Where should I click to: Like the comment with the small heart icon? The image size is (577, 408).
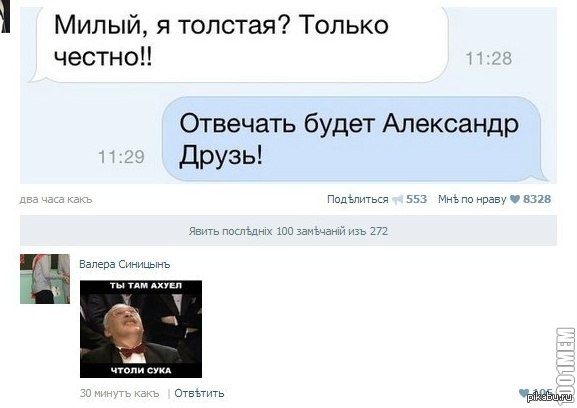click(x=524, y=393)
